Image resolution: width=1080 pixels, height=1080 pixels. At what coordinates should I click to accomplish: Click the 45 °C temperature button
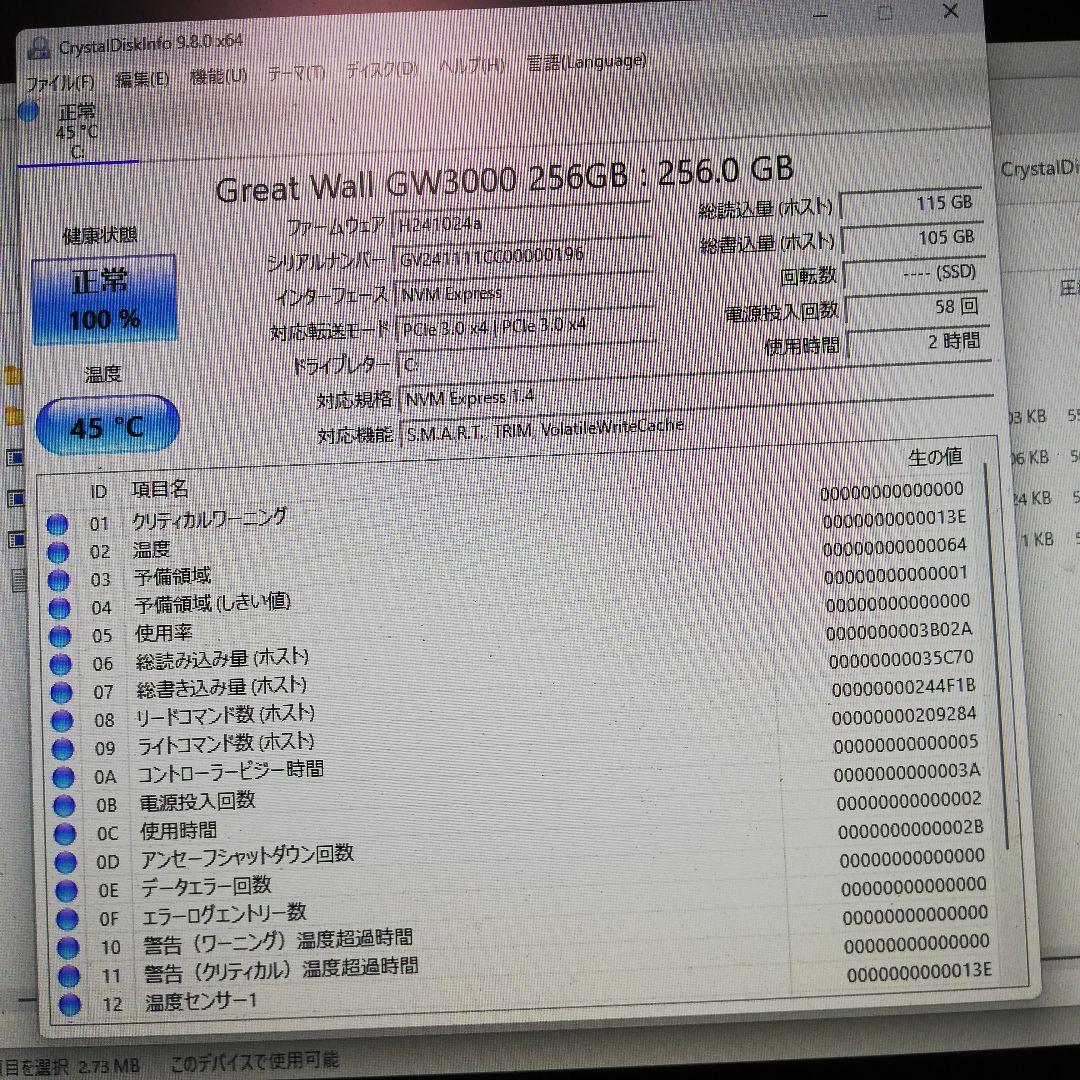click(107, 426)
